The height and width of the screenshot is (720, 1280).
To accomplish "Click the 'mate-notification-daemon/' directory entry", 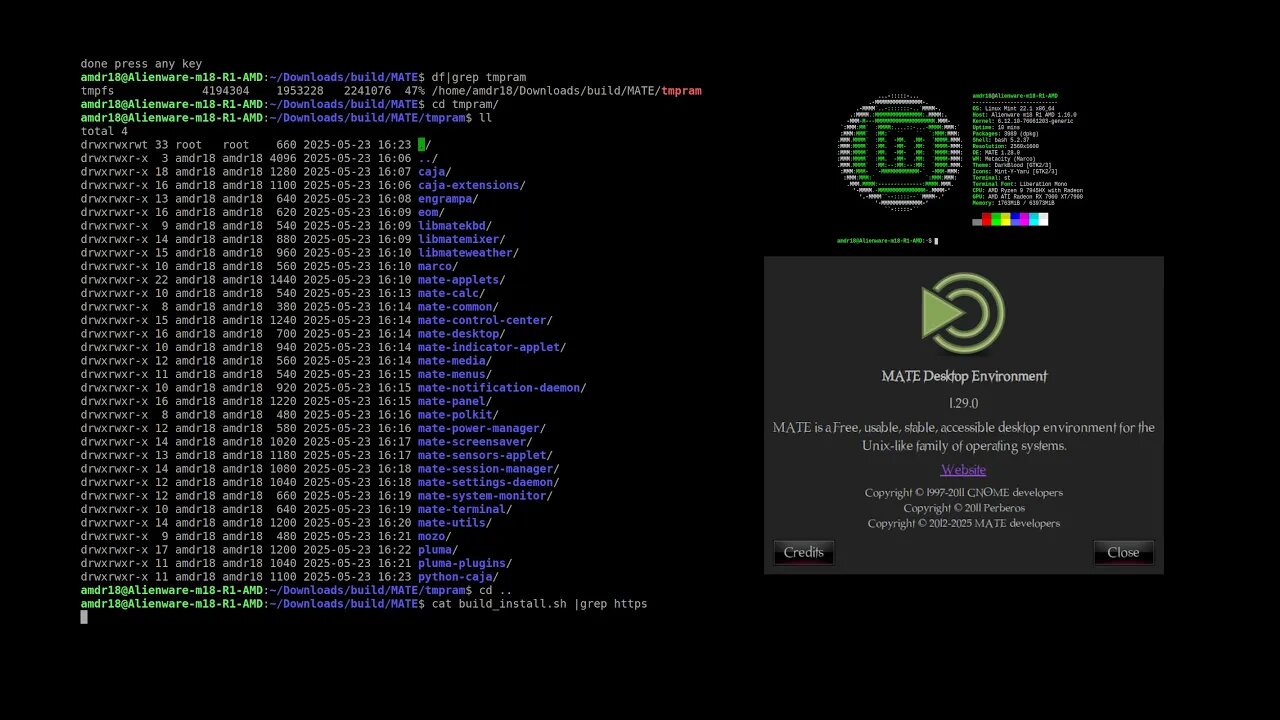I will (x=502, y=388).
